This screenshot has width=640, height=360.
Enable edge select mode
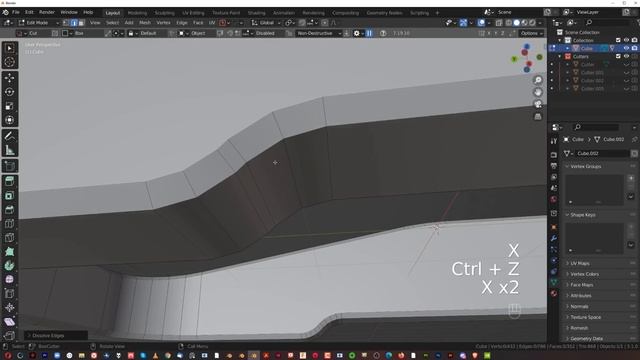(74, 23)
